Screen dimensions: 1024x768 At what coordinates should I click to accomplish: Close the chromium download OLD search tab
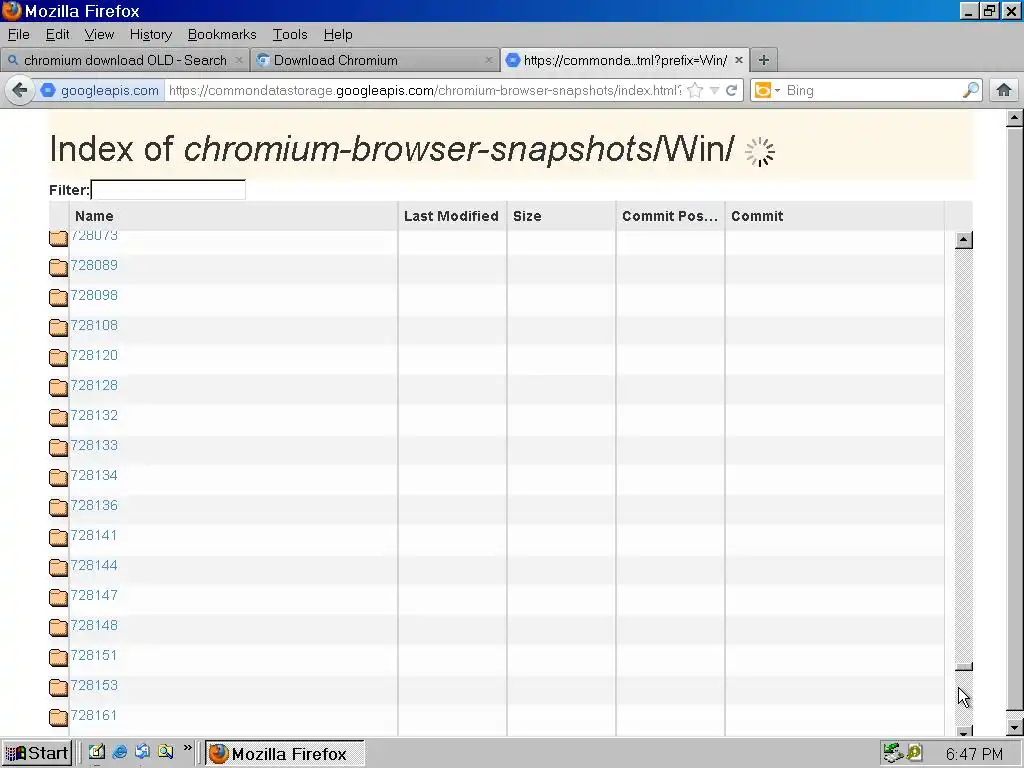[239, 60]
